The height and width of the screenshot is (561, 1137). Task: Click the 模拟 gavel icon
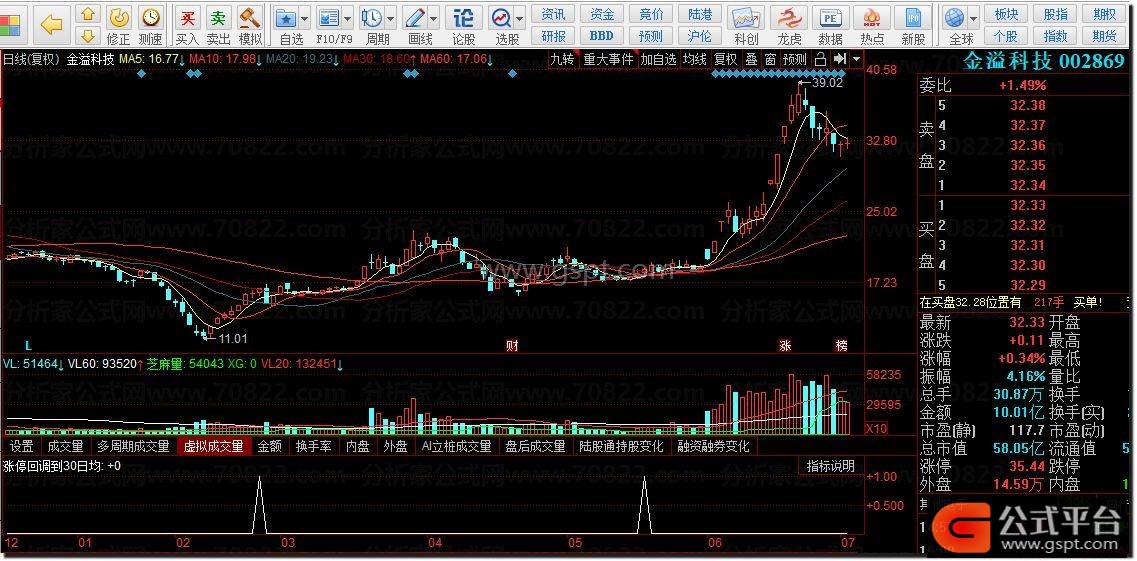tap(250, 17)
